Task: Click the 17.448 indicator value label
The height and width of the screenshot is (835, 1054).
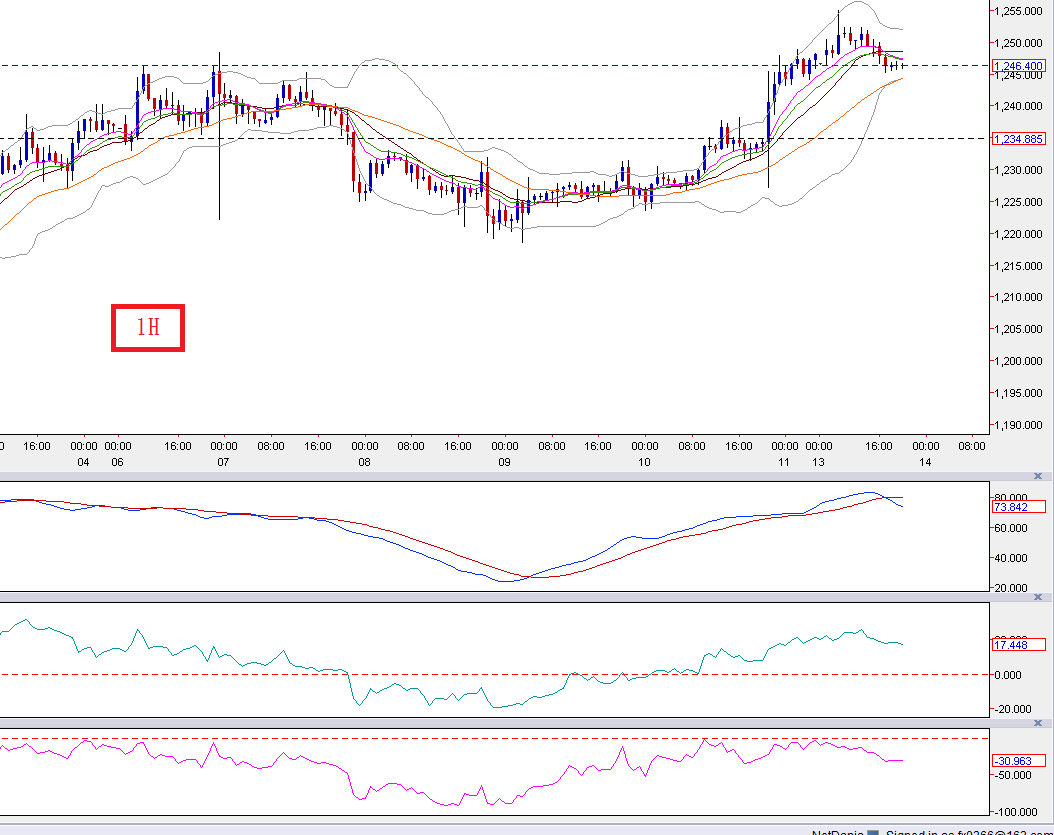Action: point(1018,645)
